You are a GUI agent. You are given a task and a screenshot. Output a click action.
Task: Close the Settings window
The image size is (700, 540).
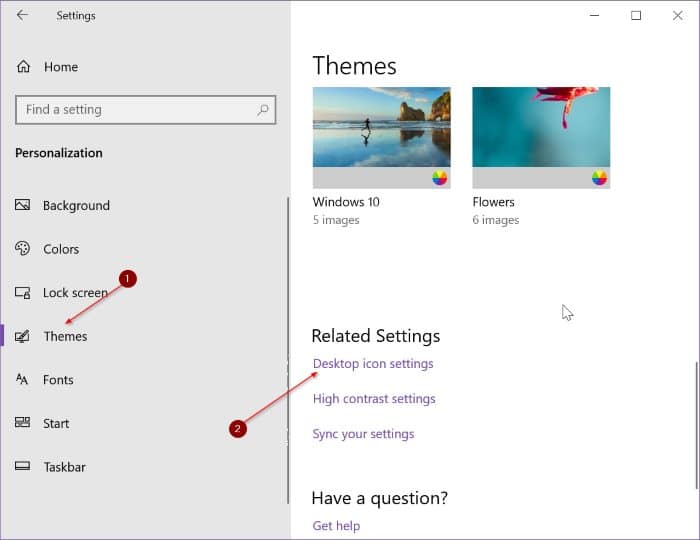[677, 16]
